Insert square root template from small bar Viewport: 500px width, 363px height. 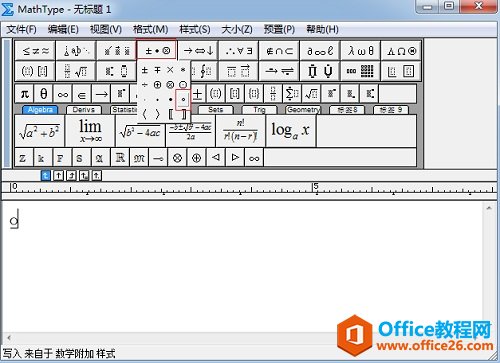pos(311,94)
